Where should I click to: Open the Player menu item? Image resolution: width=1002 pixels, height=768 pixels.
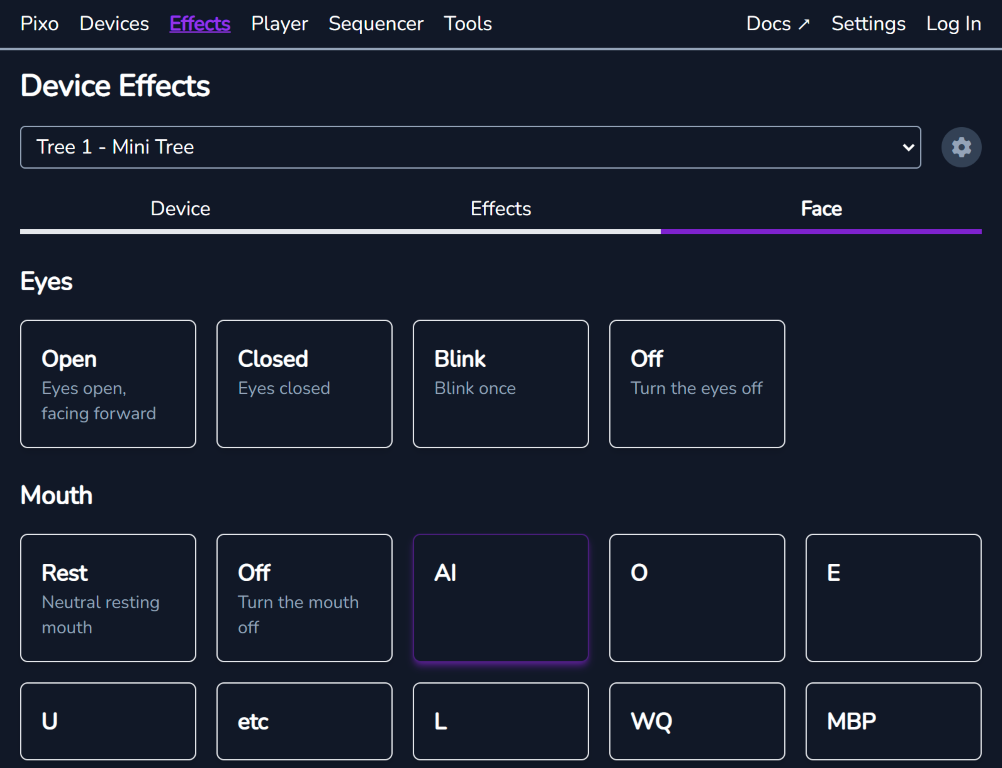tap(279, 23)
